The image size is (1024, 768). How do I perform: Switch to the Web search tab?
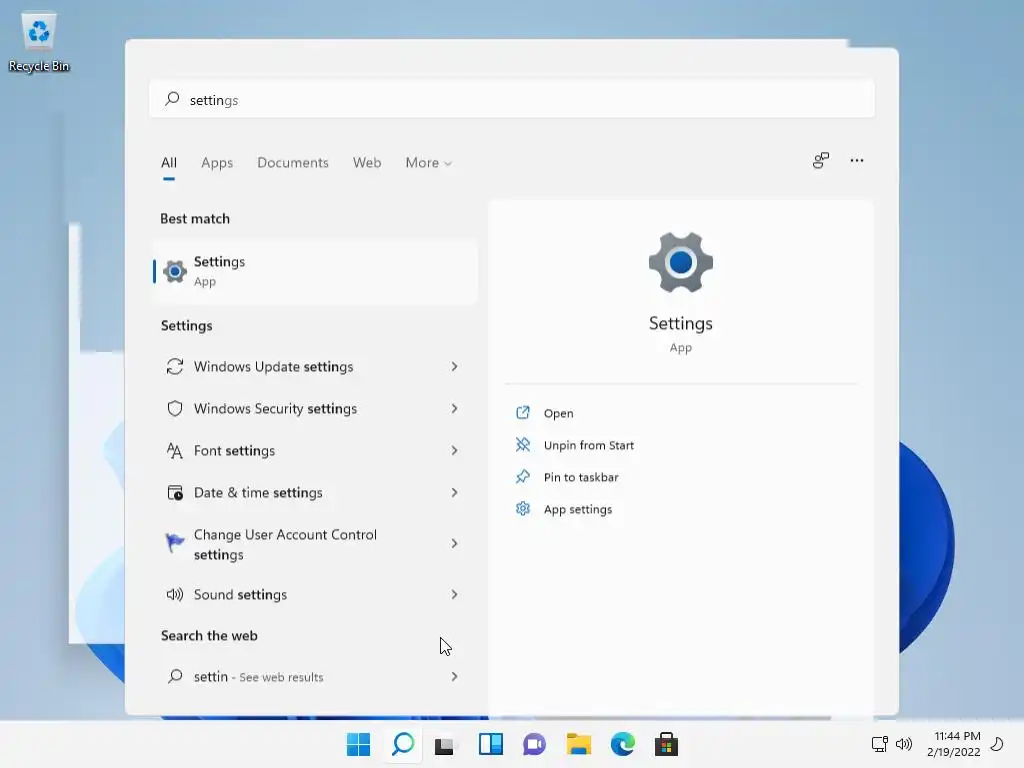[367, 163]
